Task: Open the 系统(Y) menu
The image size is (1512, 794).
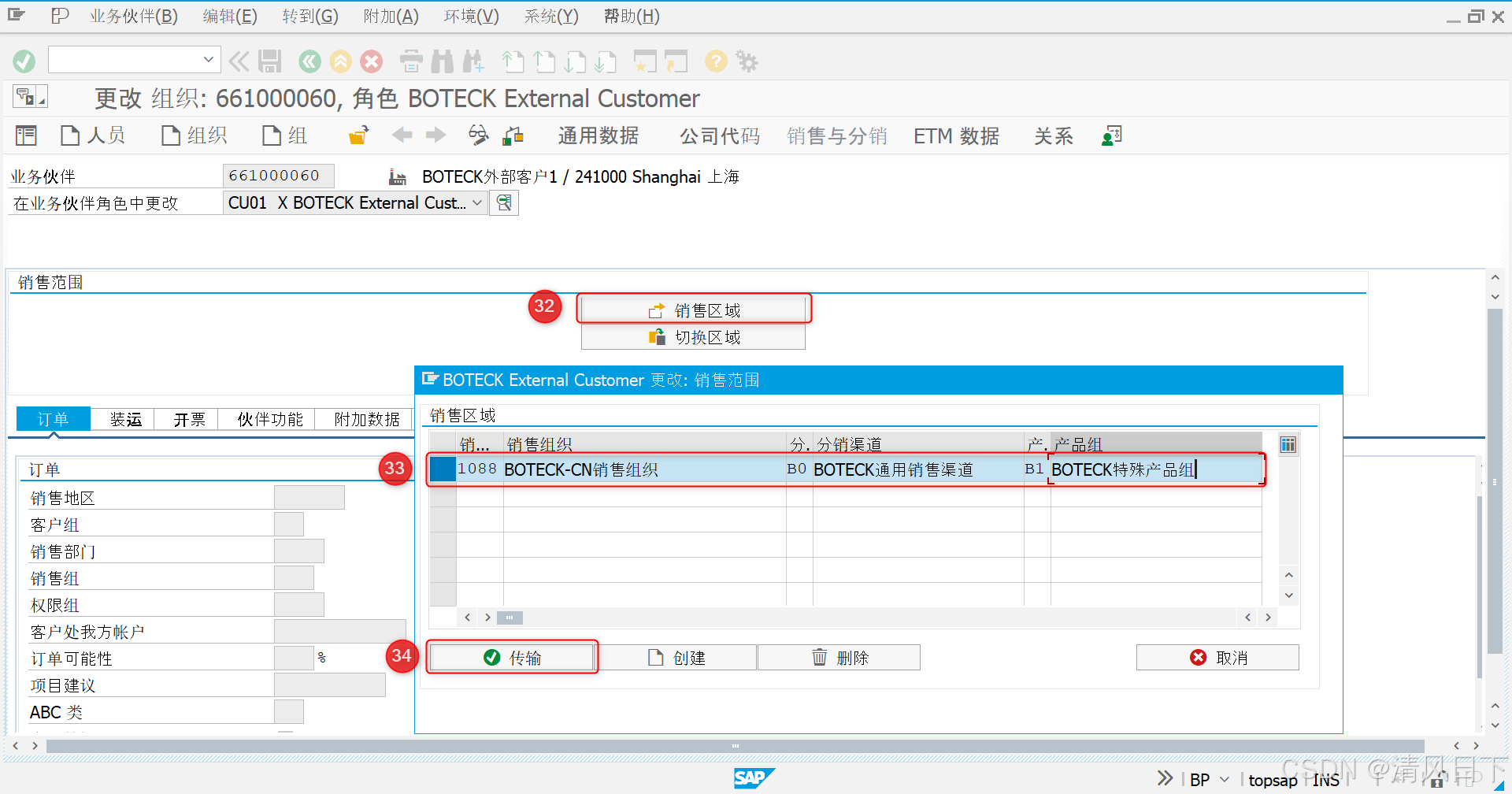Action: pyautogui.click(x=550, y=16)
